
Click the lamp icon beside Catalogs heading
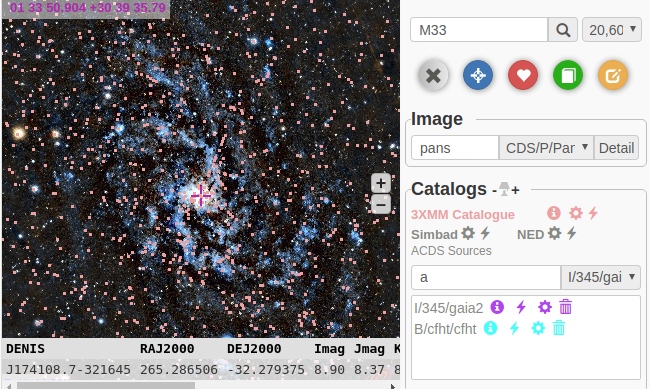[504, 189]
